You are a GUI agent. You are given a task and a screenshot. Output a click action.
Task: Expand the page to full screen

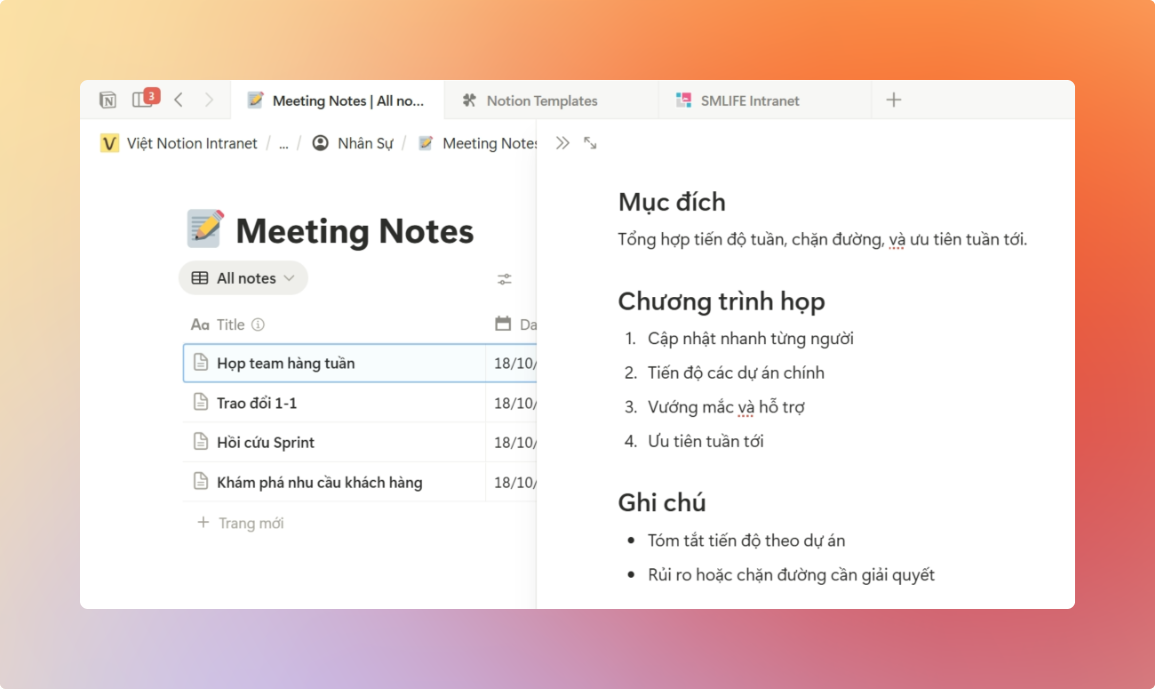click(590, 143)
